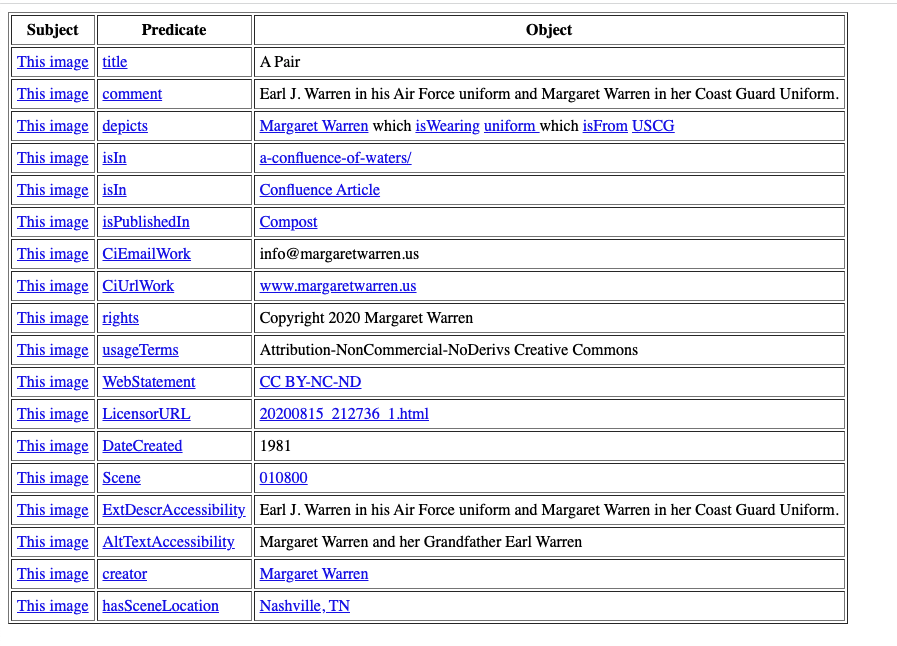Click the 'Predicate' column header
897x646 pixels.
click(x=174, y=30)
